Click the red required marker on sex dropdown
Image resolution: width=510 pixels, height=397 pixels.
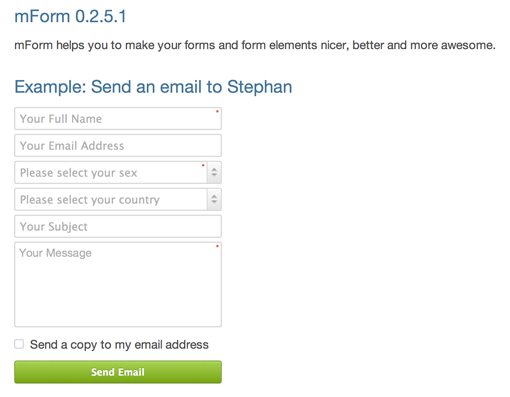coord(203,165)
